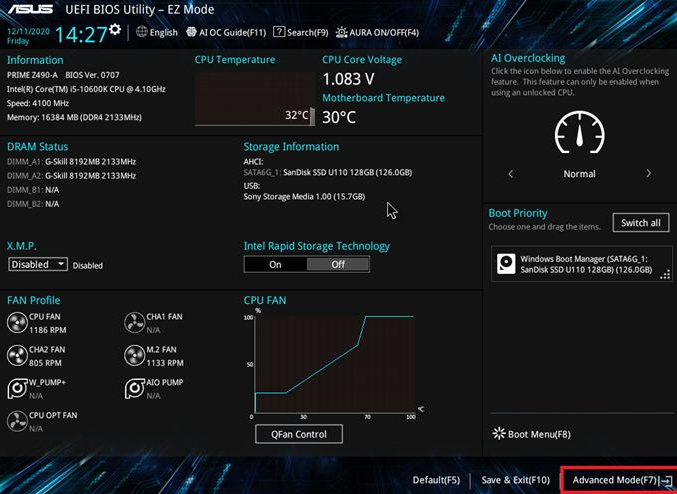Click the Speed: 4100 MHz line
Image resolution: width=677 pixels, height=494 pixels.
[x=38, y=103]
